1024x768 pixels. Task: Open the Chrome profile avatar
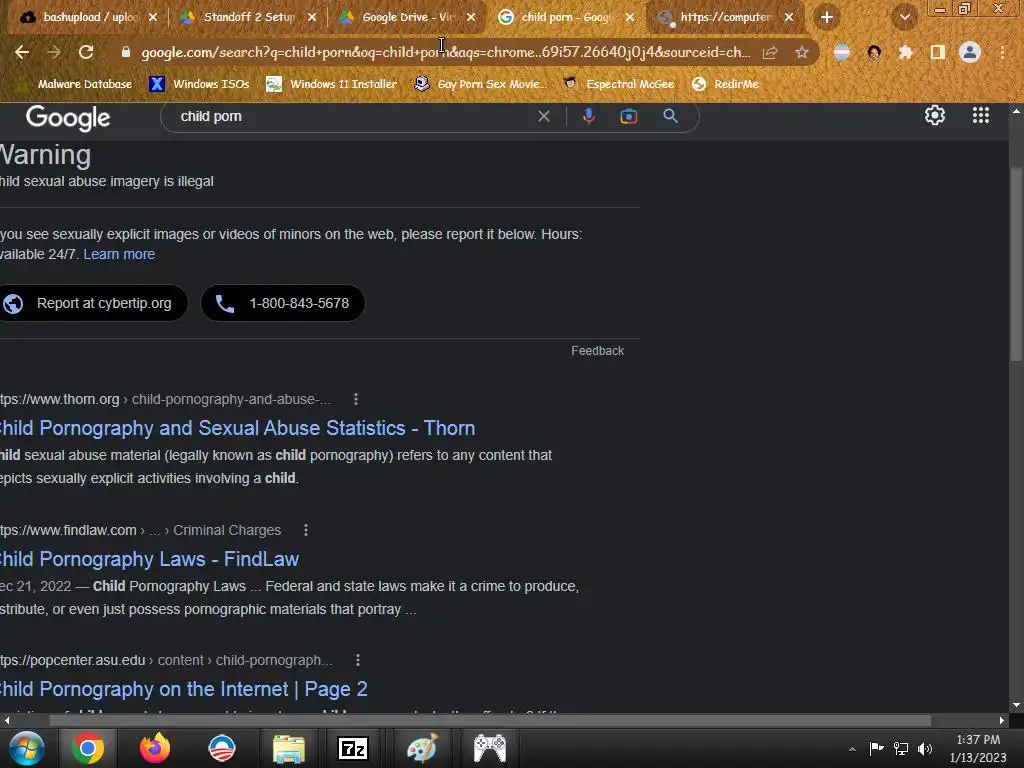pyautogui.click(x=970, y=52)
